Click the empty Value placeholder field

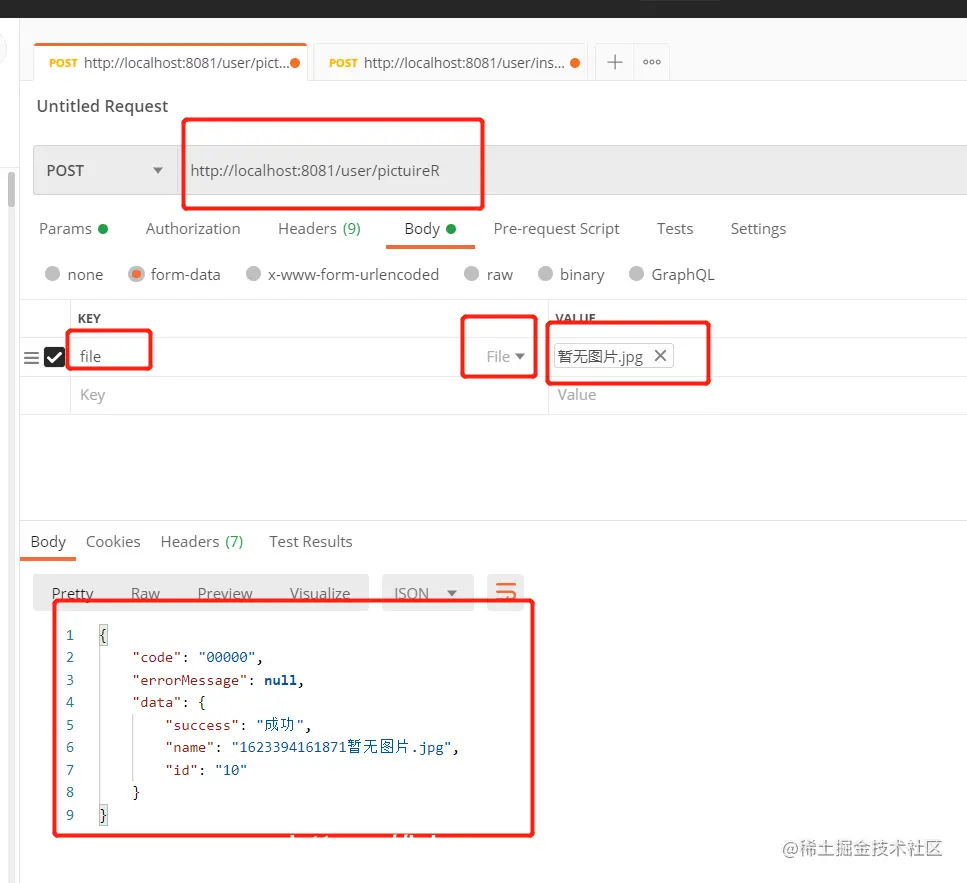[x=757, y=395]
